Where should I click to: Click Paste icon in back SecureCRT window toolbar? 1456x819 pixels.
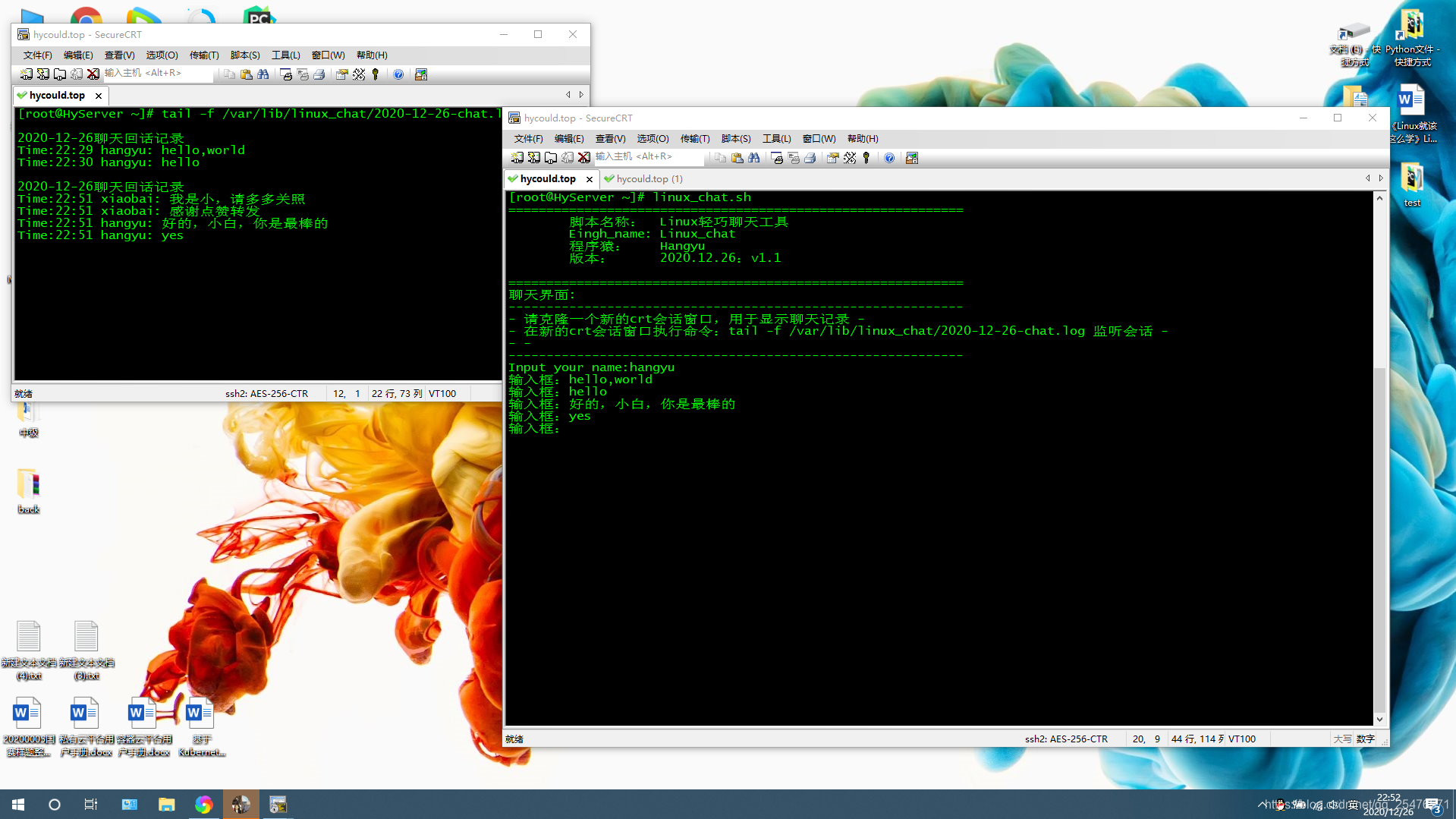(246, 74)
